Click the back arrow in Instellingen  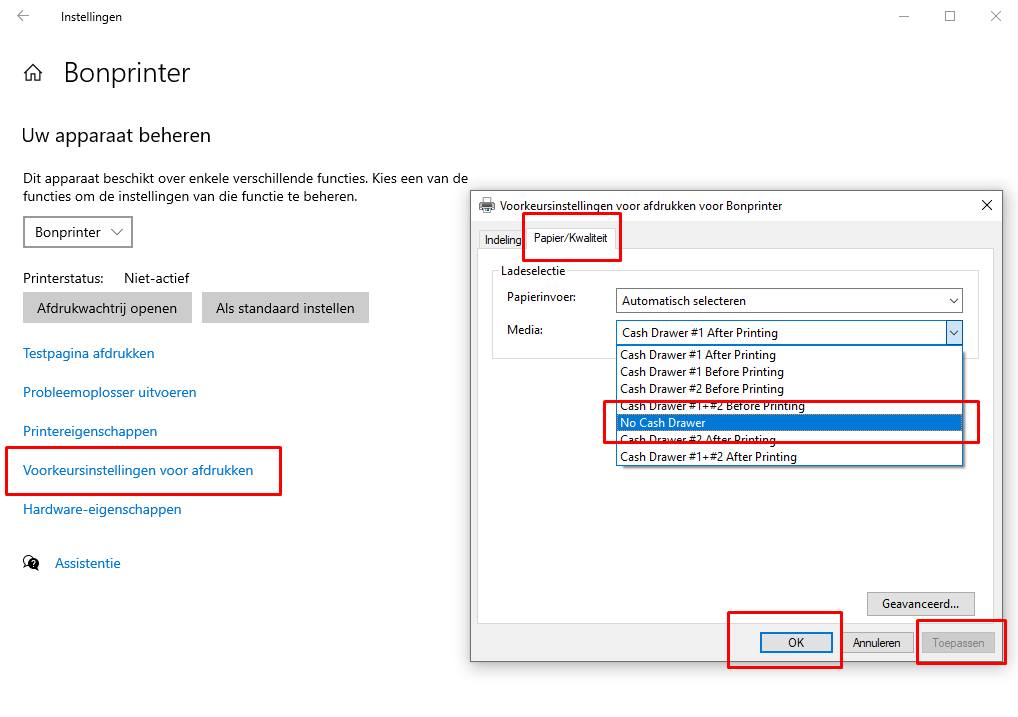pos(23,16)
